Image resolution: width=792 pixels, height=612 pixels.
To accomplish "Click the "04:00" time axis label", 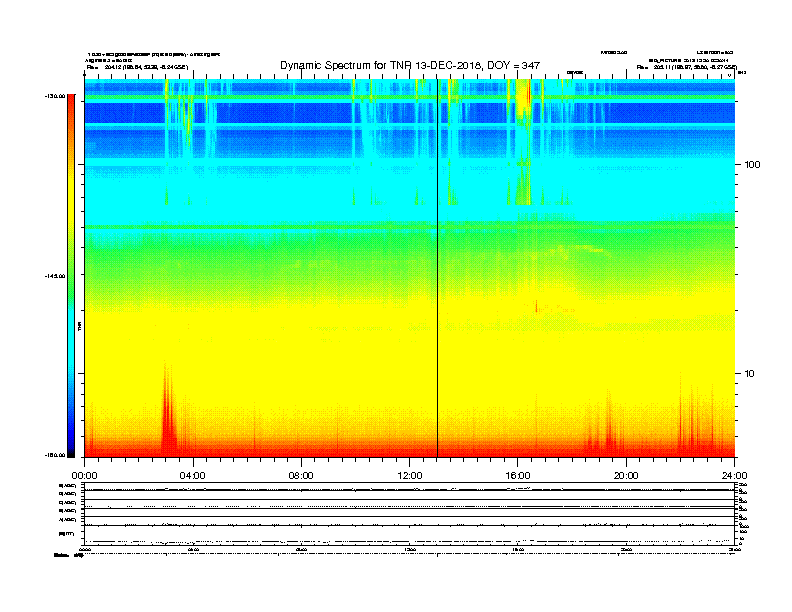I will tap(193, 476).
